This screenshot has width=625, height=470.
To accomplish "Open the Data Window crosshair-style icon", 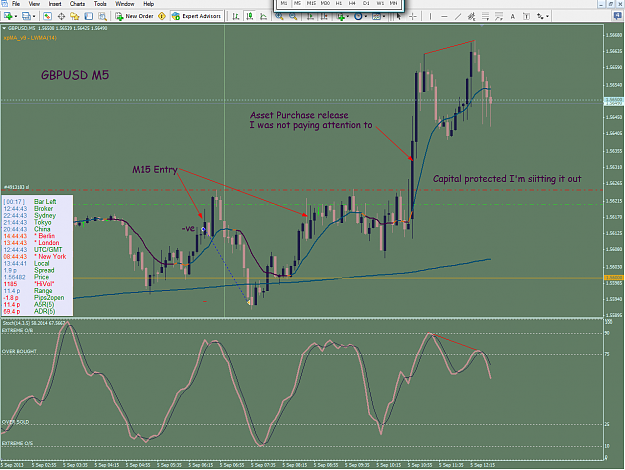I will [x=61, y=16].
